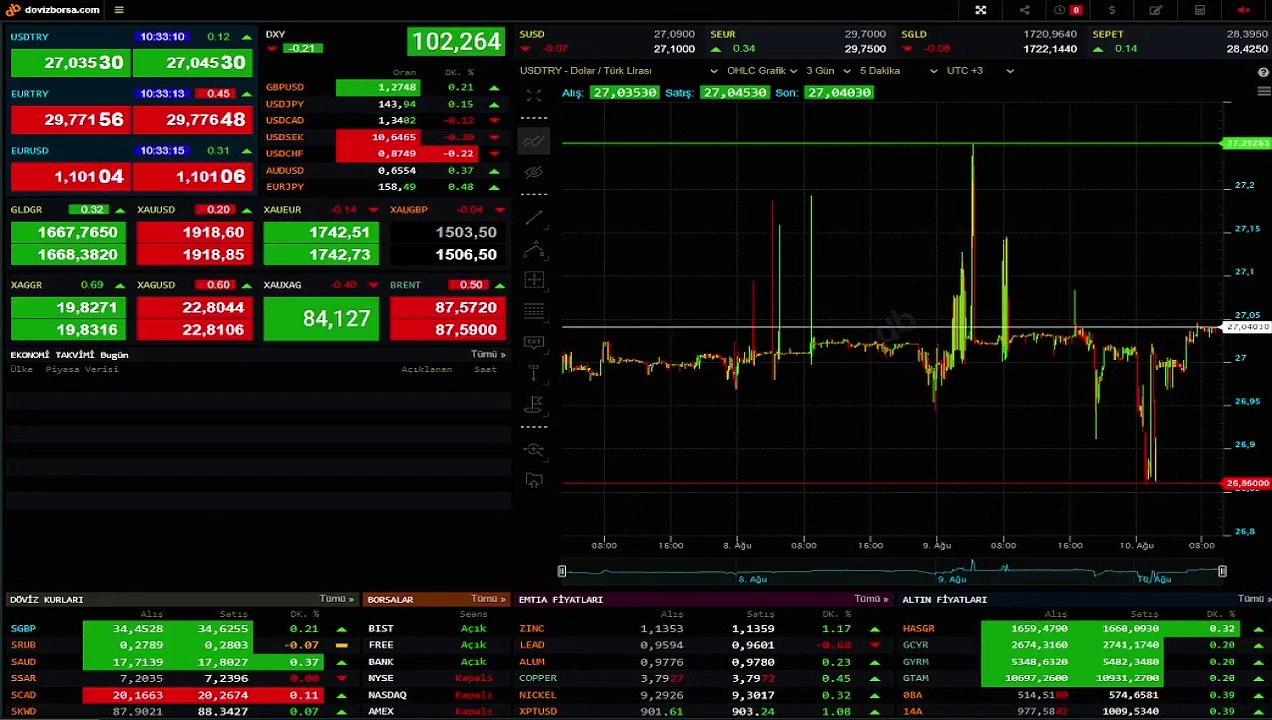Select the SGBP row in Döviz Kurları

point(182,629)
